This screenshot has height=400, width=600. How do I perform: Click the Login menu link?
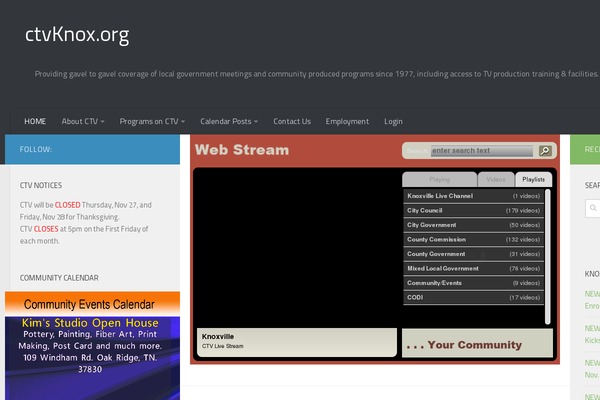pyautogui.click(x=393, y=121)
